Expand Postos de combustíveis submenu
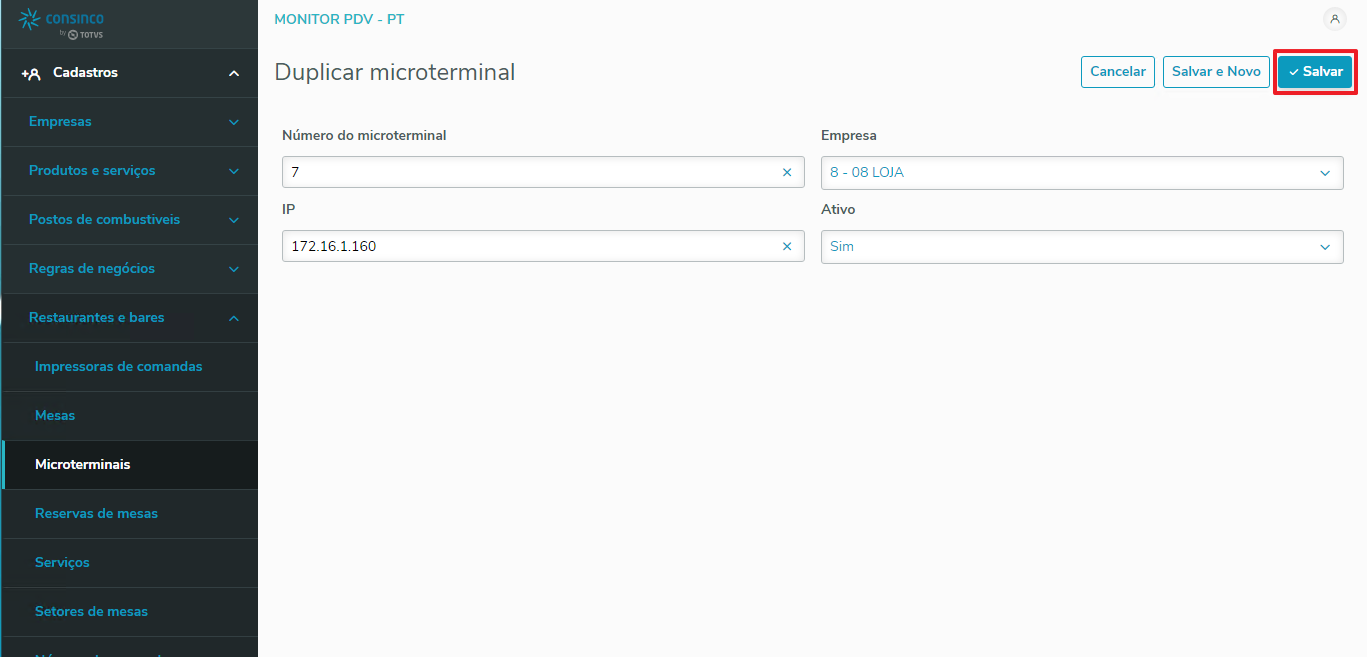 [234, 220]
